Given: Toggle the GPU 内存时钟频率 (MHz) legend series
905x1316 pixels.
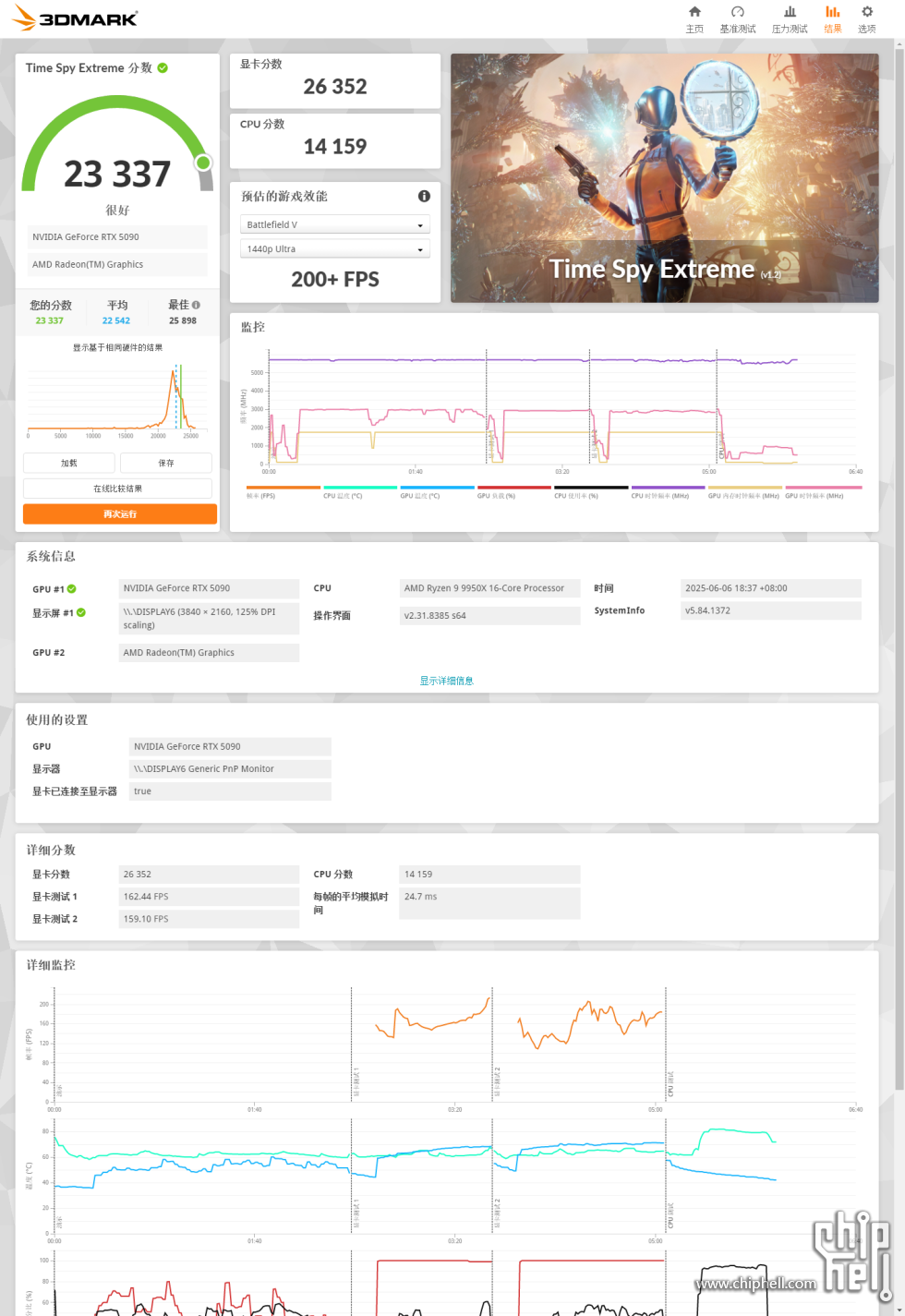Looking at the screenshot, I should click(x=745, y=491).
